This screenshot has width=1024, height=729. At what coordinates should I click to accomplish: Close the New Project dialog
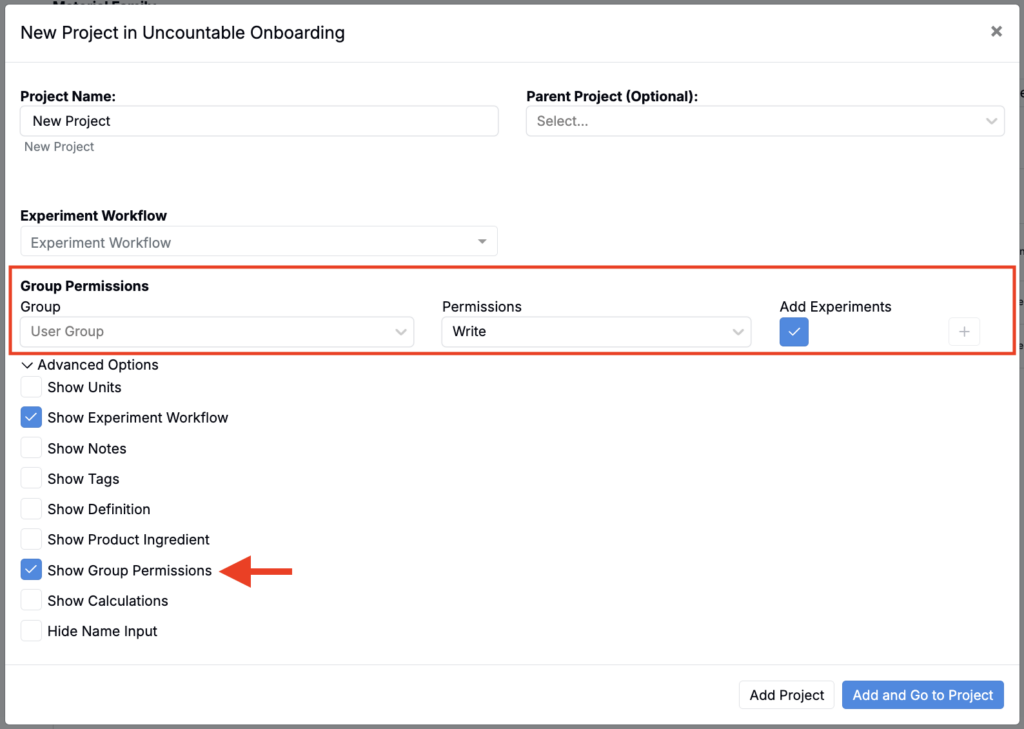(996, 32)
